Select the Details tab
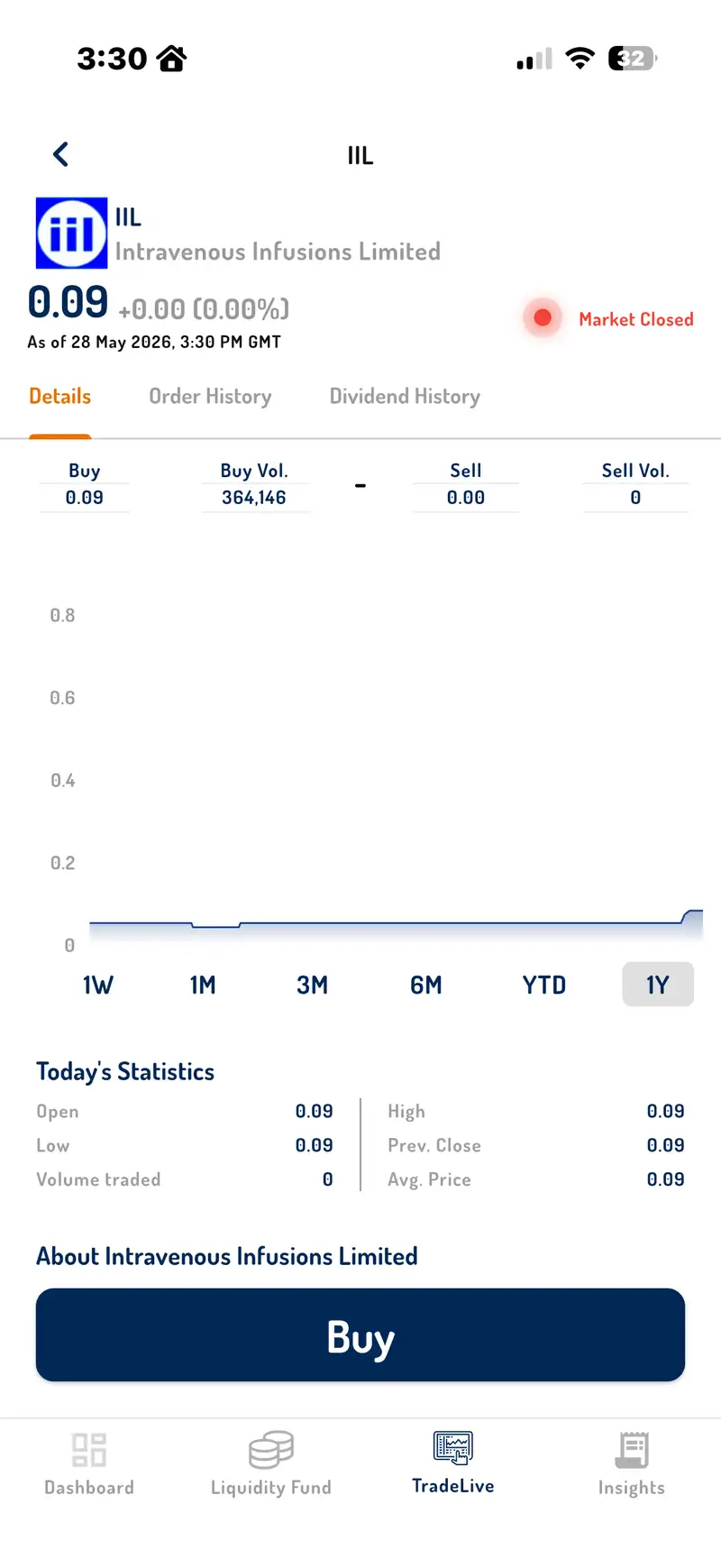721x1568 pixels. click(60, 397)
